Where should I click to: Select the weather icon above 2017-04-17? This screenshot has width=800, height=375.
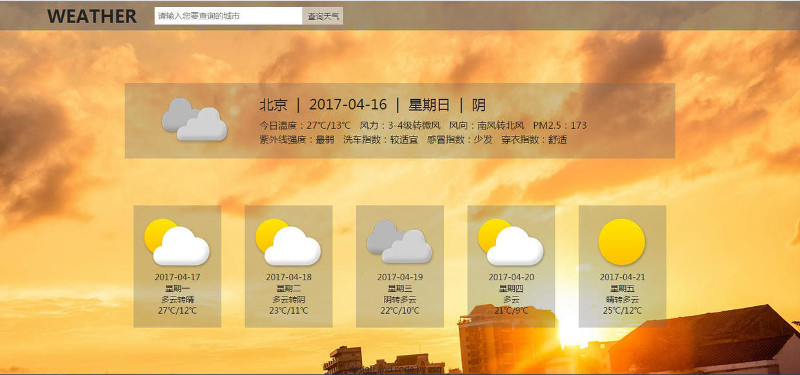(x=177, y=242)
